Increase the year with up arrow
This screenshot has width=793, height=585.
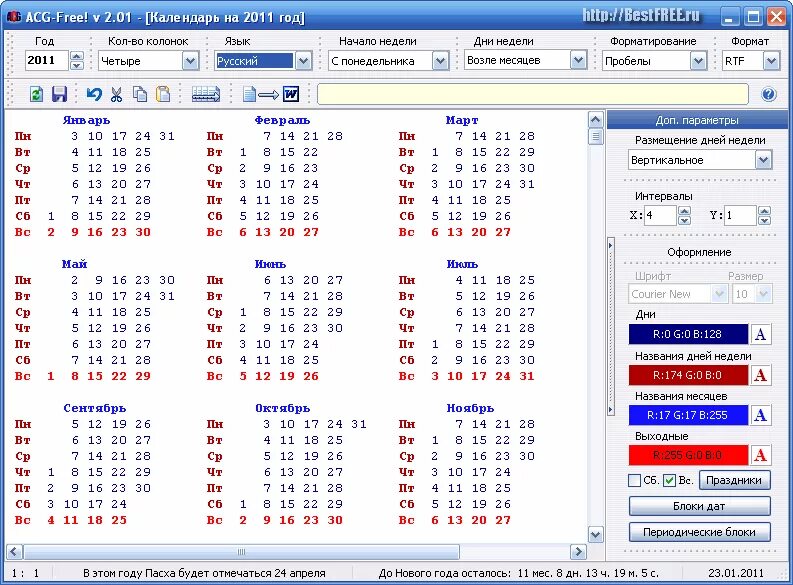pos(77,56)
